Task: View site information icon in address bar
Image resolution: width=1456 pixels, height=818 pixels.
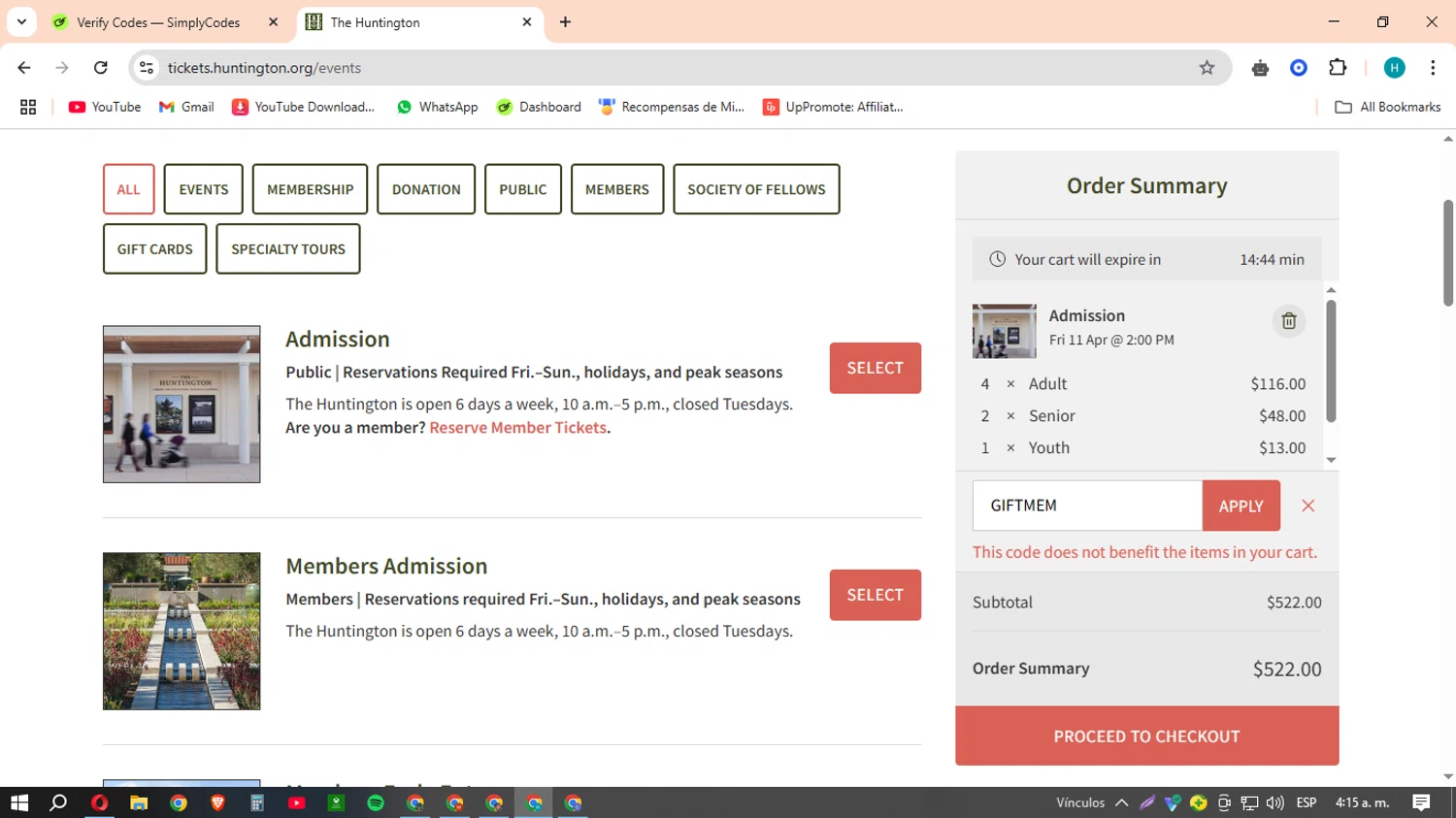Action: coord(147,68)
